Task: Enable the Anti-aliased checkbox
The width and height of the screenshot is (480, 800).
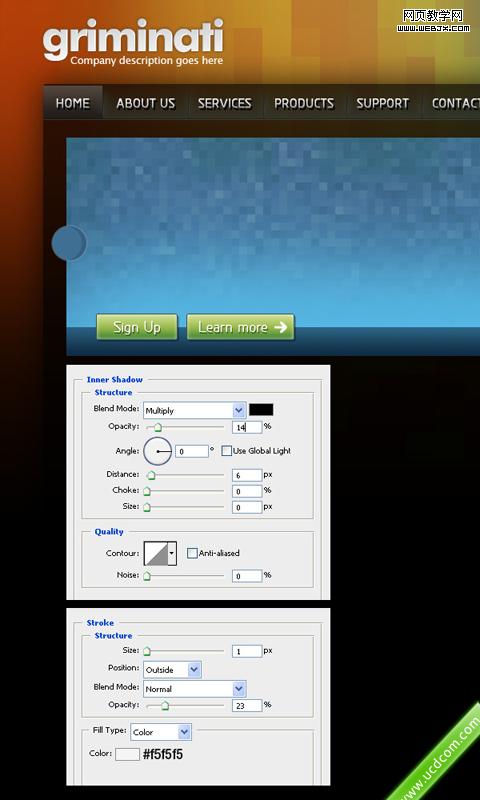Action: click(x=192, y=553)
